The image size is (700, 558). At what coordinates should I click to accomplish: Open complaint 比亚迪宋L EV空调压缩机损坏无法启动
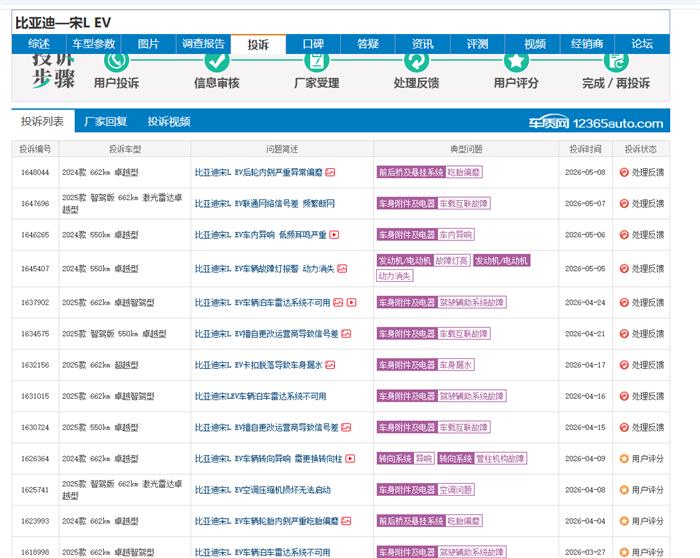click(262, 490)
